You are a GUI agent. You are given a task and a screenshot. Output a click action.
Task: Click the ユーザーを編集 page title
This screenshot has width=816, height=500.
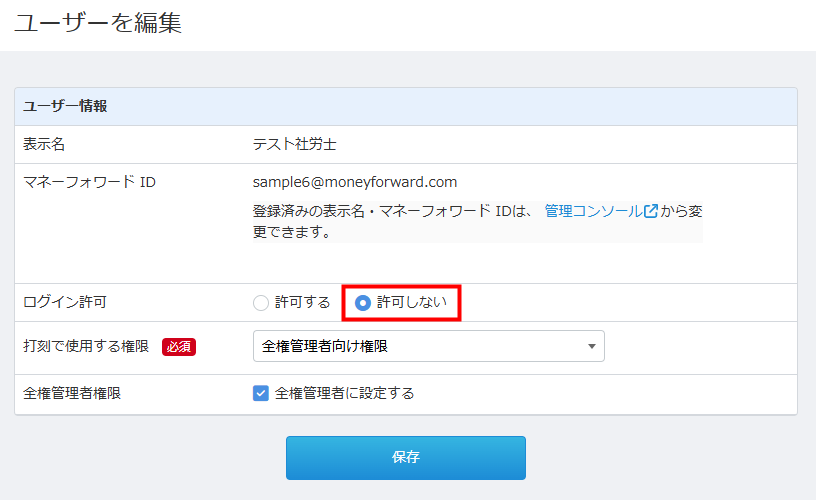pos(98,24)
